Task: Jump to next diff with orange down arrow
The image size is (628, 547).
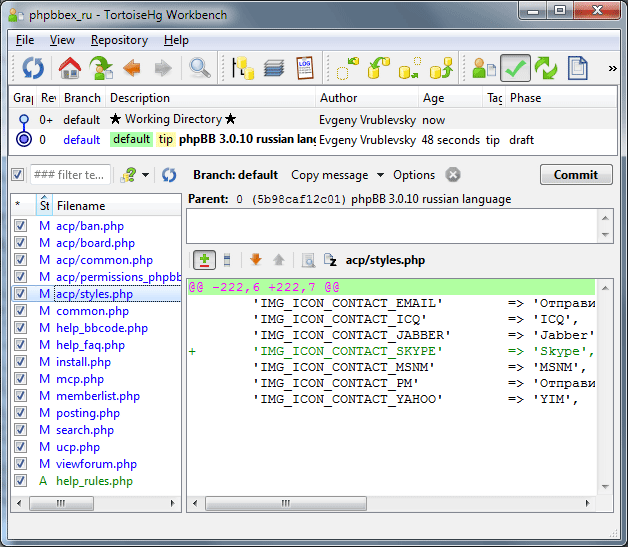Action: 256,260
